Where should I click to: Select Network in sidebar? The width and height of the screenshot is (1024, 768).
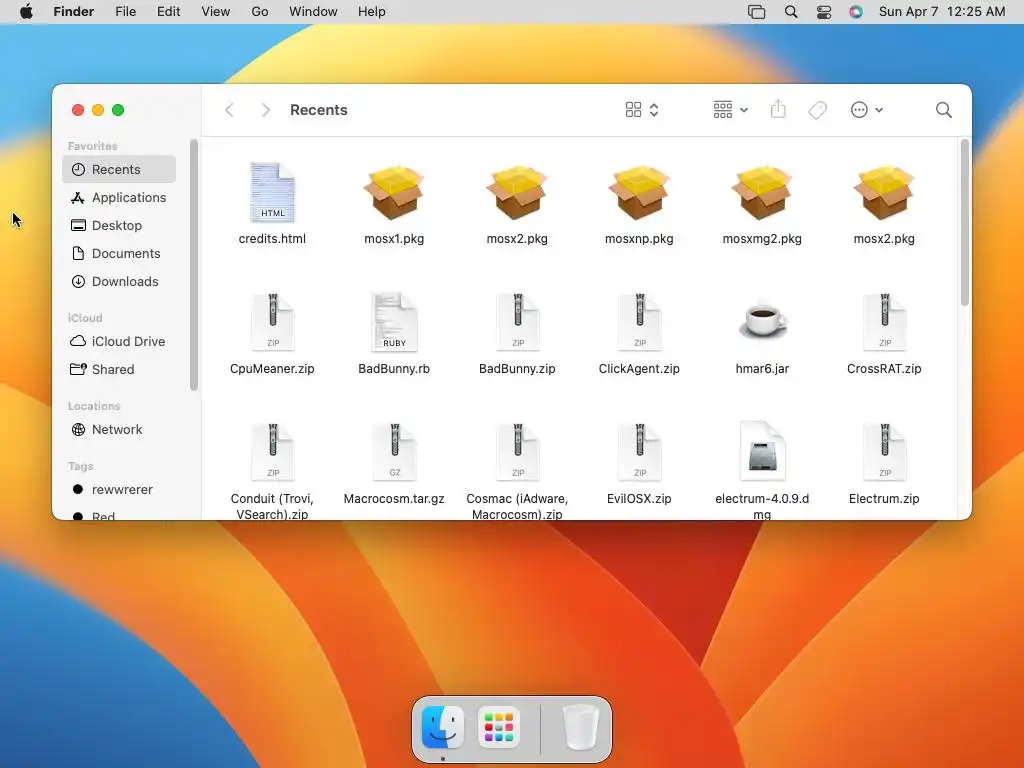tap(119, 430)
